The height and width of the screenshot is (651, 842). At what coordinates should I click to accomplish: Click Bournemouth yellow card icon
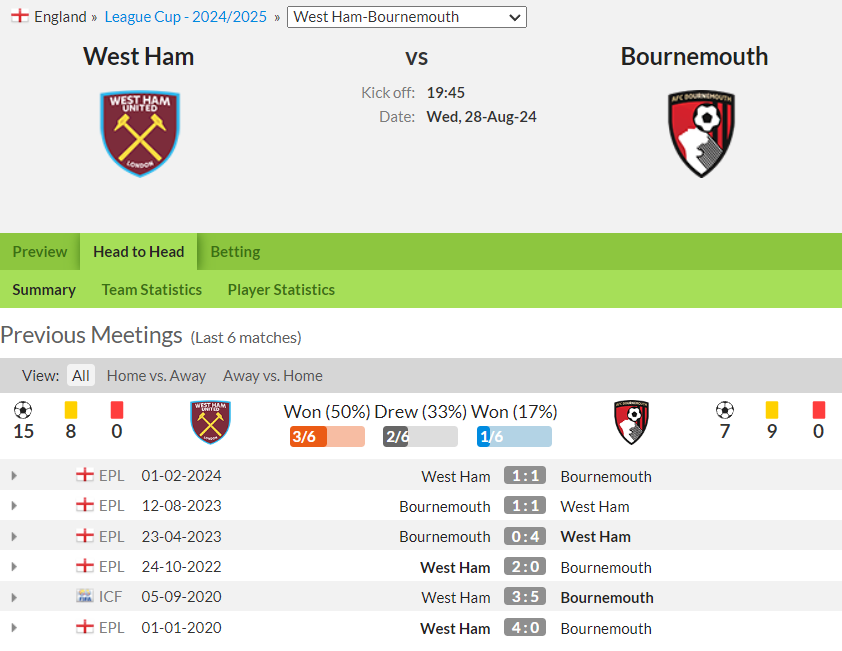pos(772,410)
